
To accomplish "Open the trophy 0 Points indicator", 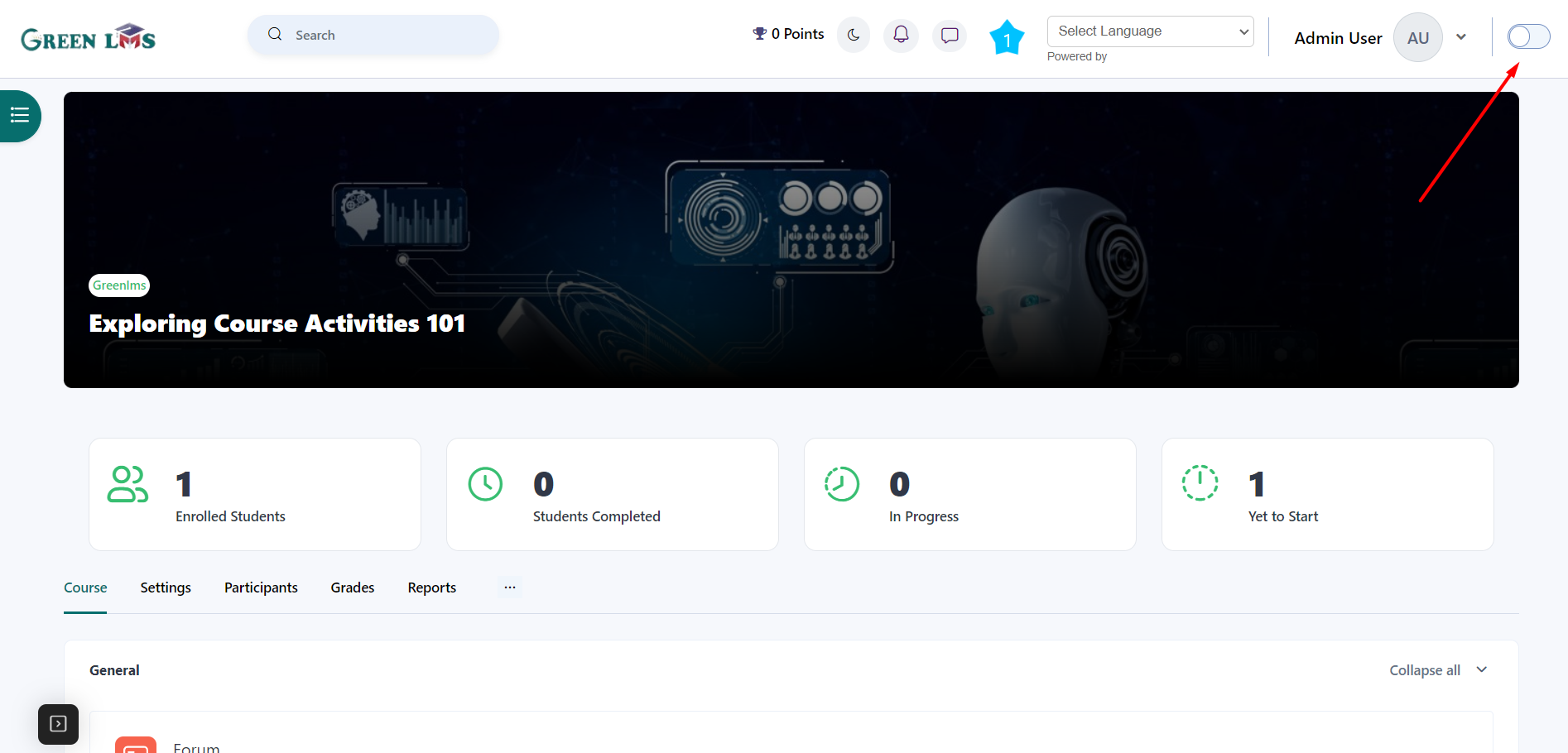I will (x=788, y=34).
